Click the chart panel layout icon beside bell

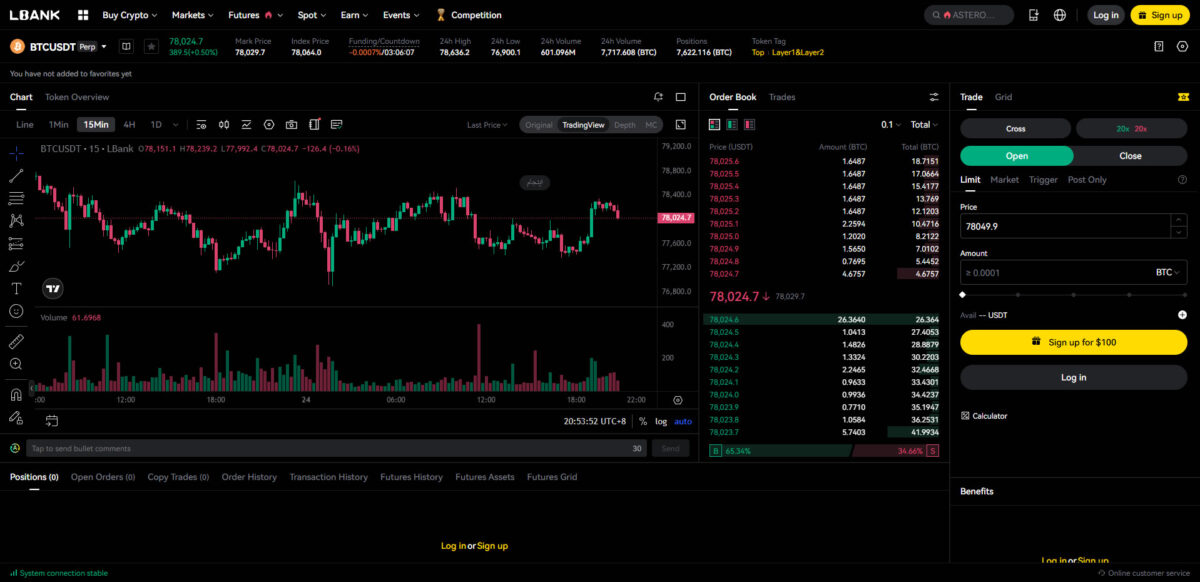(680, 97)
